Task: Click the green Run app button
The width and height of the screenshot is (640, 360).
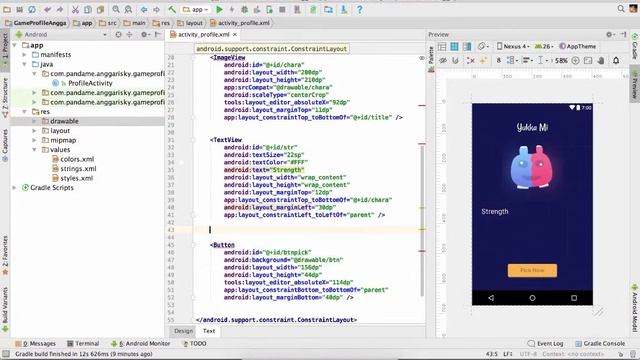Action: coord(220,9)
